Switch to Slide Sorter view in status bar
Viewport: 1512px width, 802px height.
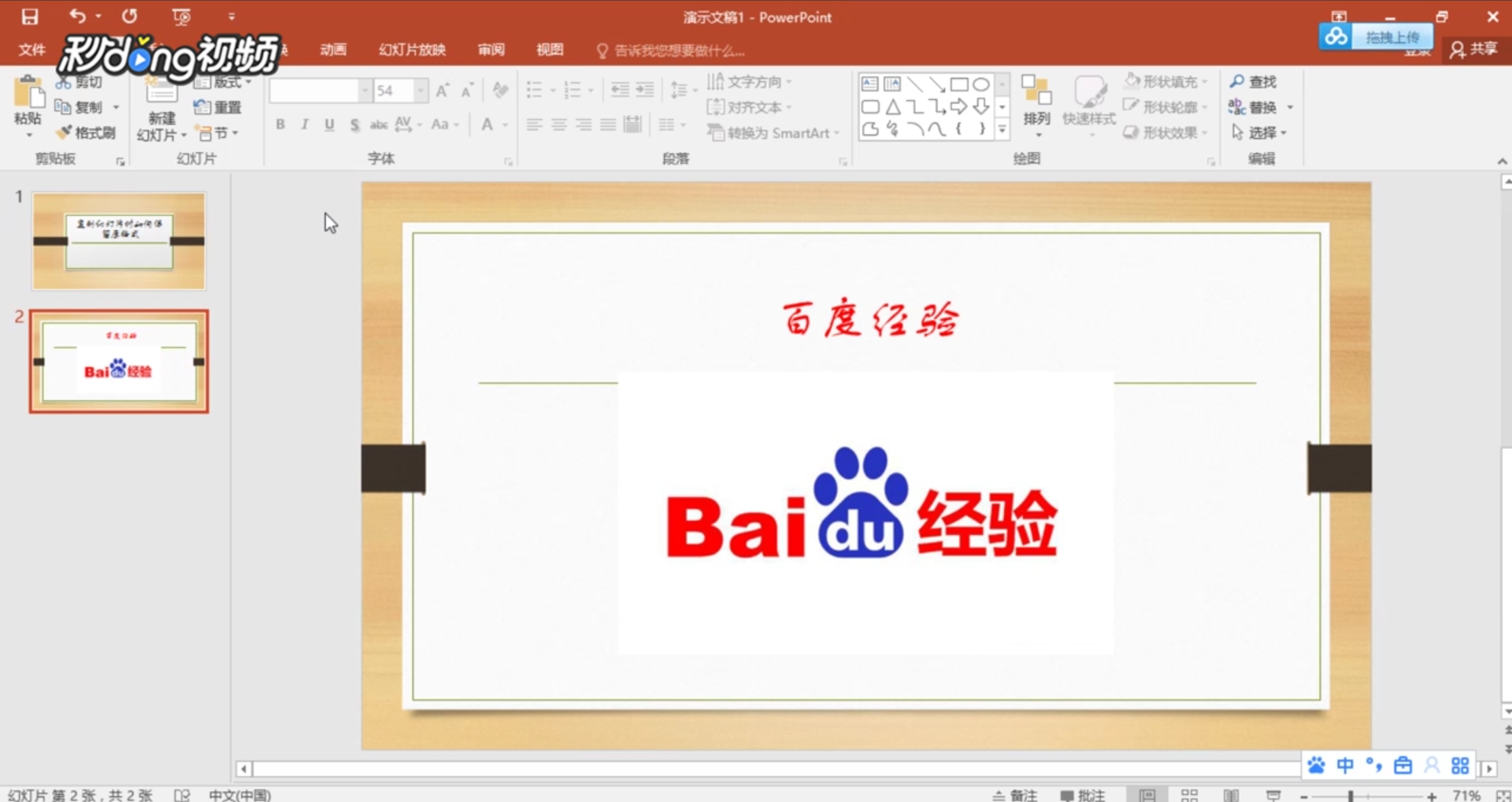[1189, 795]
